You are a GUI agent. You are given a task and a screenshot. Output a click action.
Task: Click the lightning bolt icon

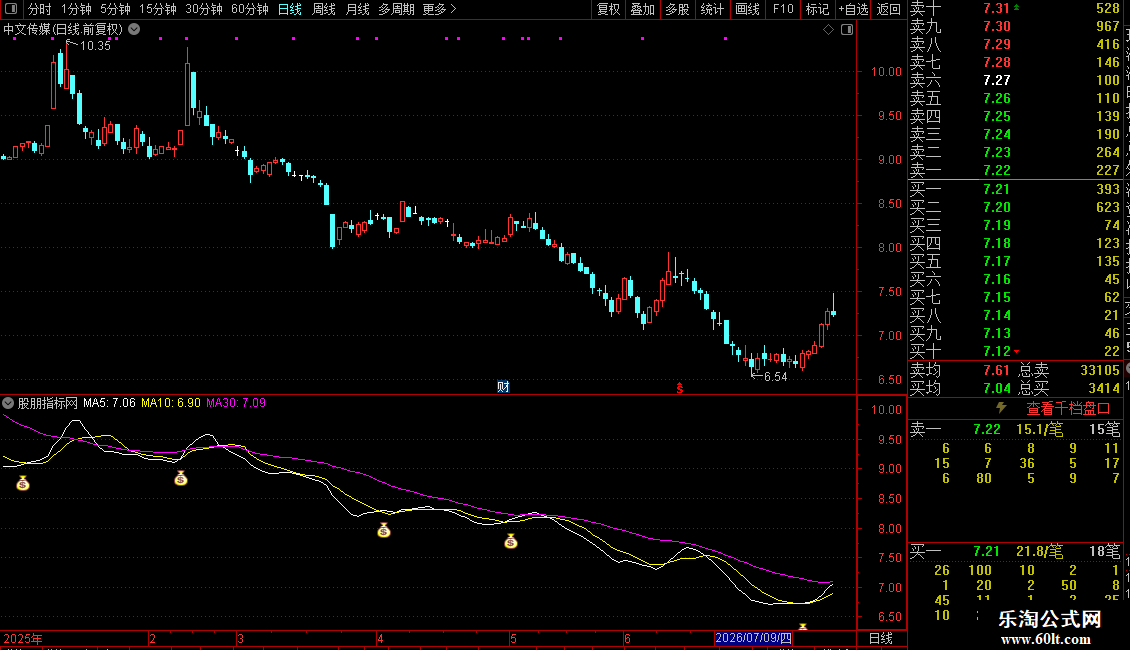point(1001,408)
